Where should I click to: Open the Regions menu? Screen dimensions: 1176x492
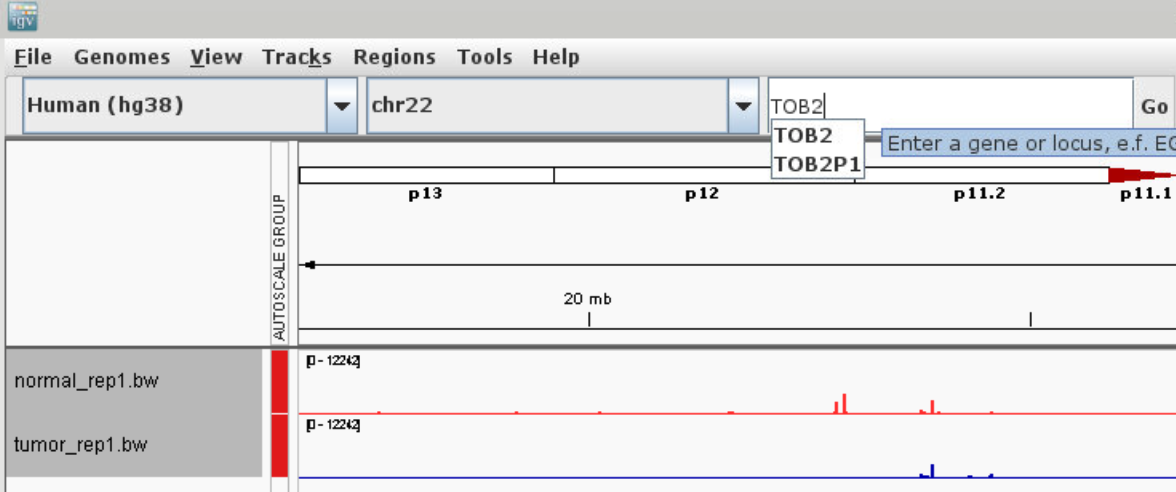(x=394, y=57)
